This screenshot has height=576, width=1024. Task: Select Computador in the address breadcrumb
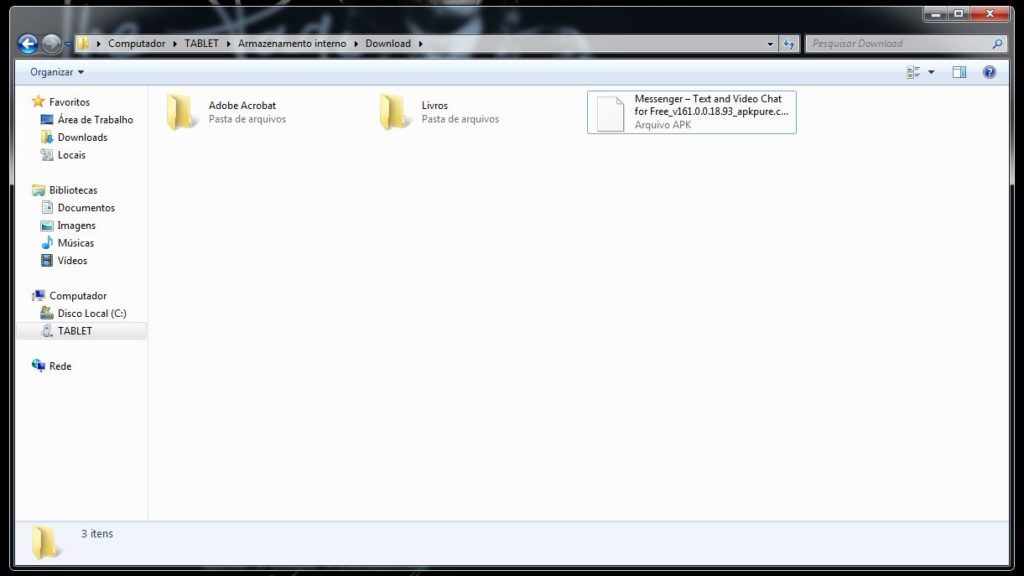click(136, 43)
